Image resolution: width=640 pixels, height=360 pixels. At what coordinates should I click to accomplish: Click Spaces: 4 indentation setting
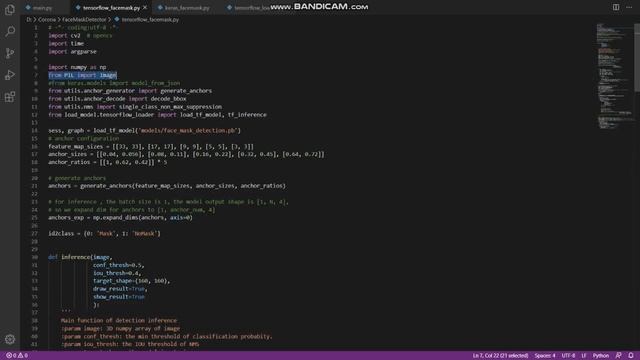pyautogui.click(x=545, y=356)
